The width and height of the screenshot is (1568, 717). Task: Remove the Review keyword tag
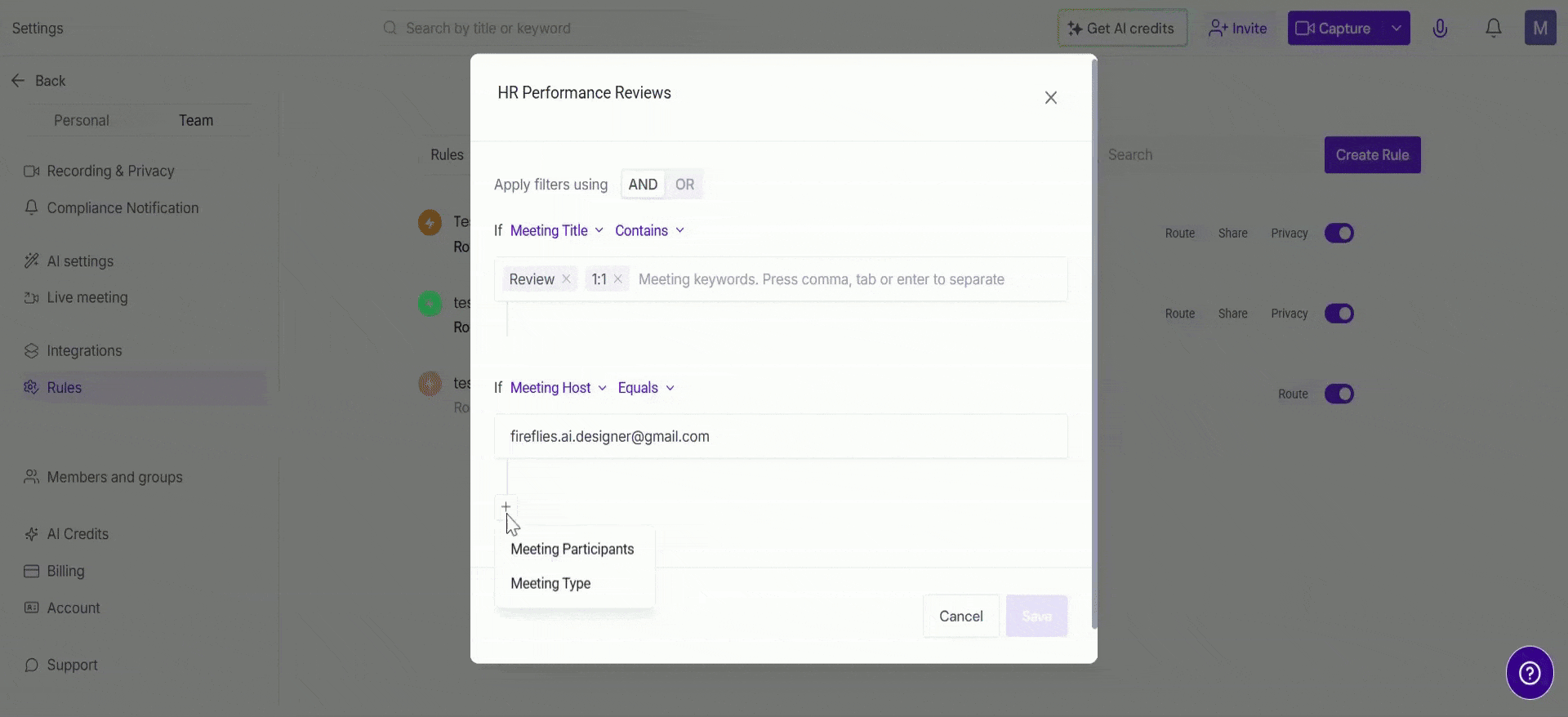point(566,279)
